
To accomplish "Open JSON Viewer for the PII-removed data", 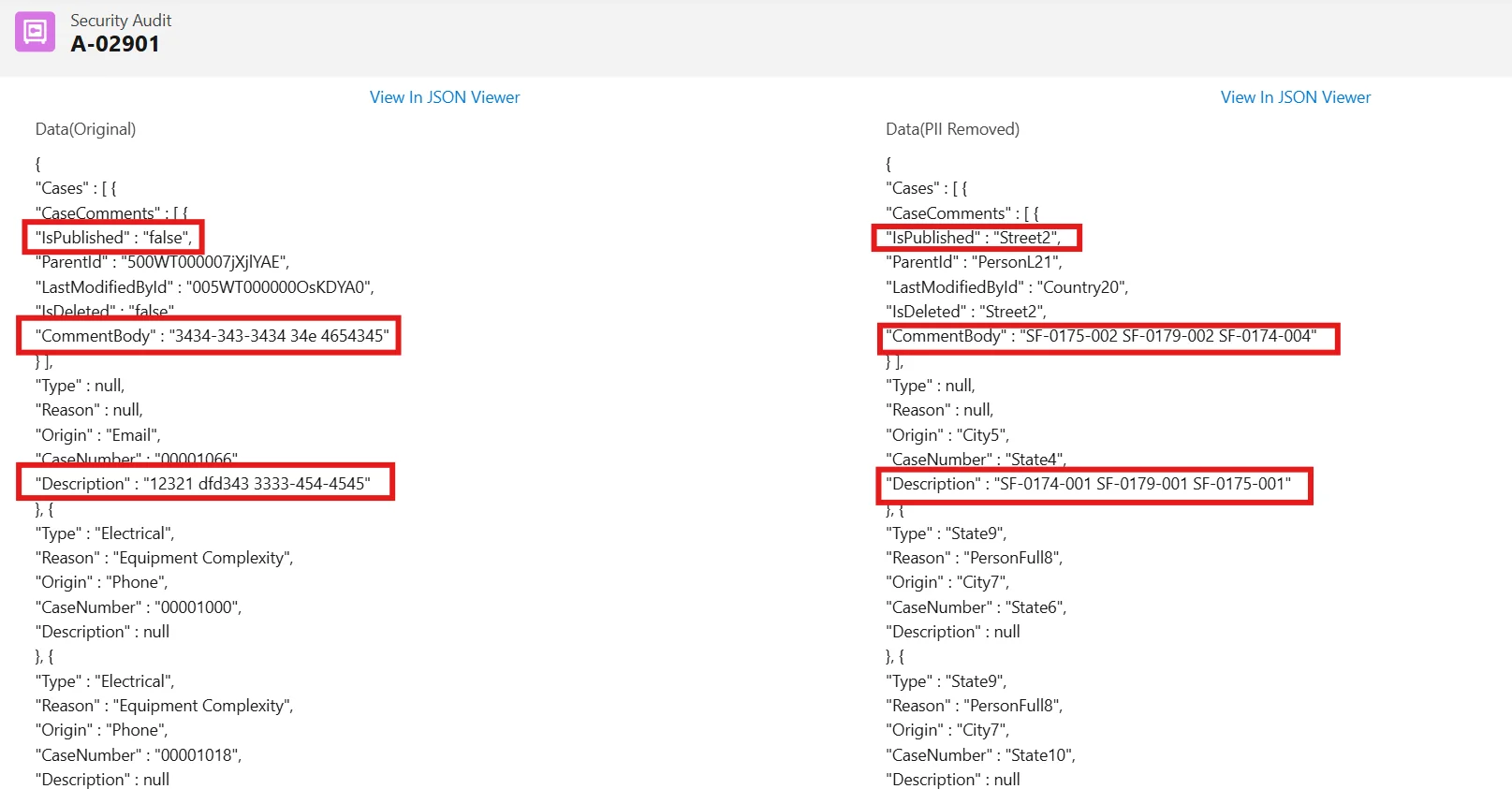I will pyautogui.click(x=1295, y=97).
